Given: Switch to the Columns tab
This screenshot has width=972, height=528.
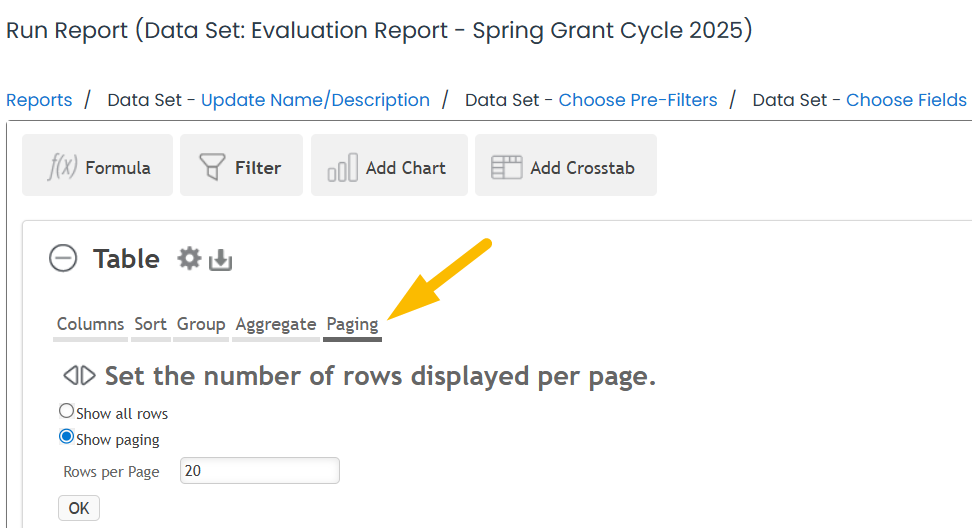Looking at the screenshot, I should [x=91, y=325].
